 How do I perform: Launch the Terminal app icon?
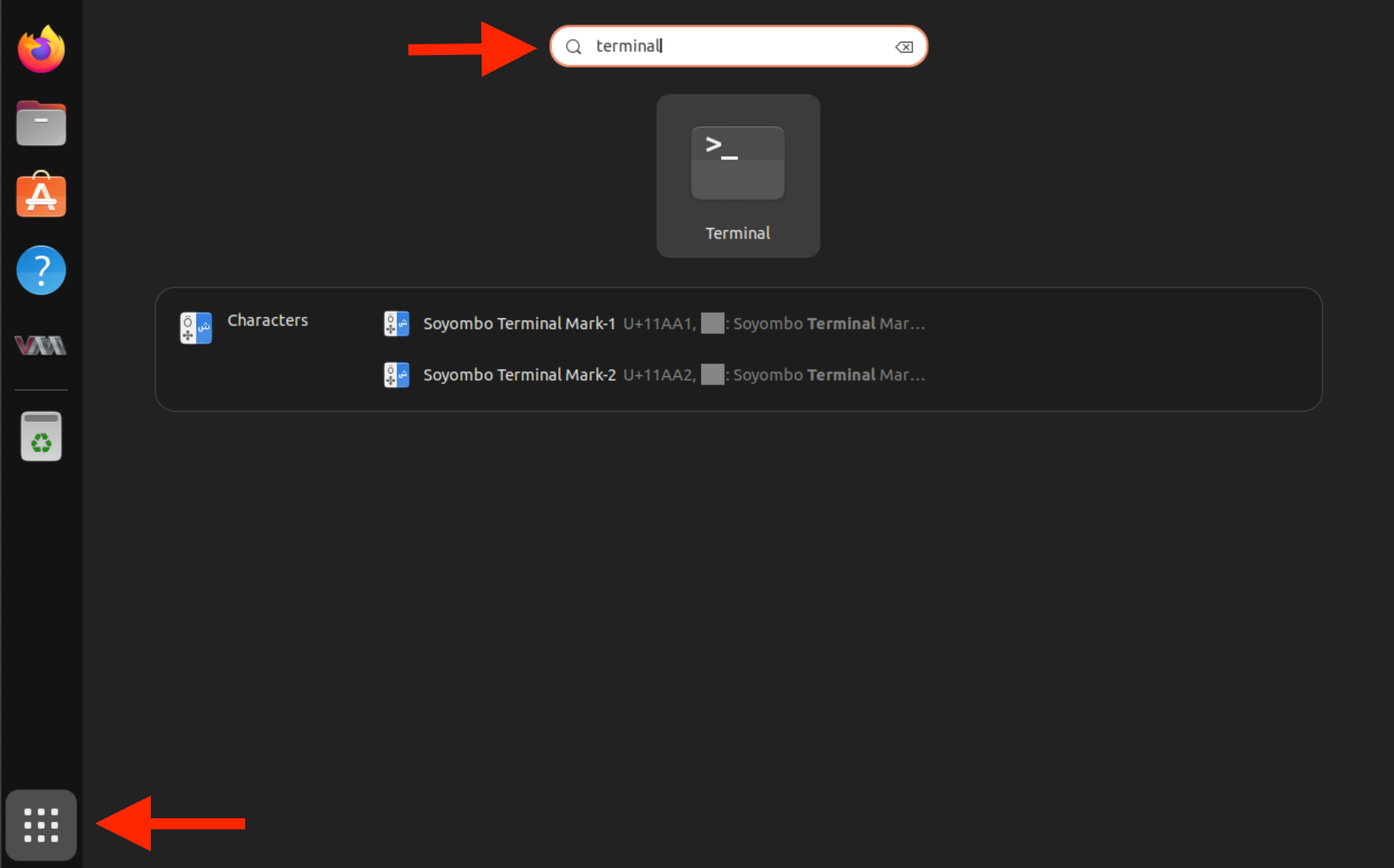(x=738, y=163)
